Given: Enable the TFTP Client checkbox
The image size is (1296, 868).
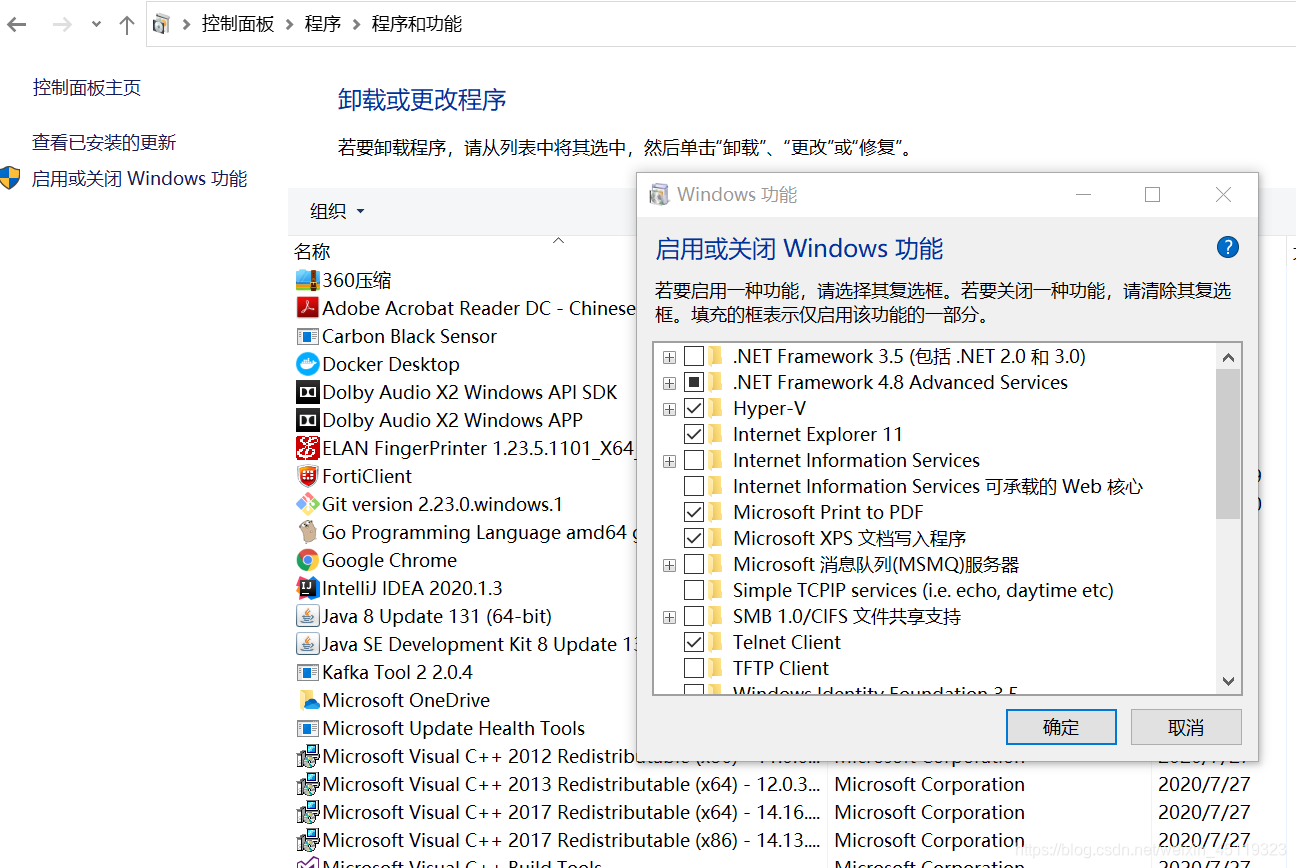Looking at the screenshot, I should coord(694,668).
